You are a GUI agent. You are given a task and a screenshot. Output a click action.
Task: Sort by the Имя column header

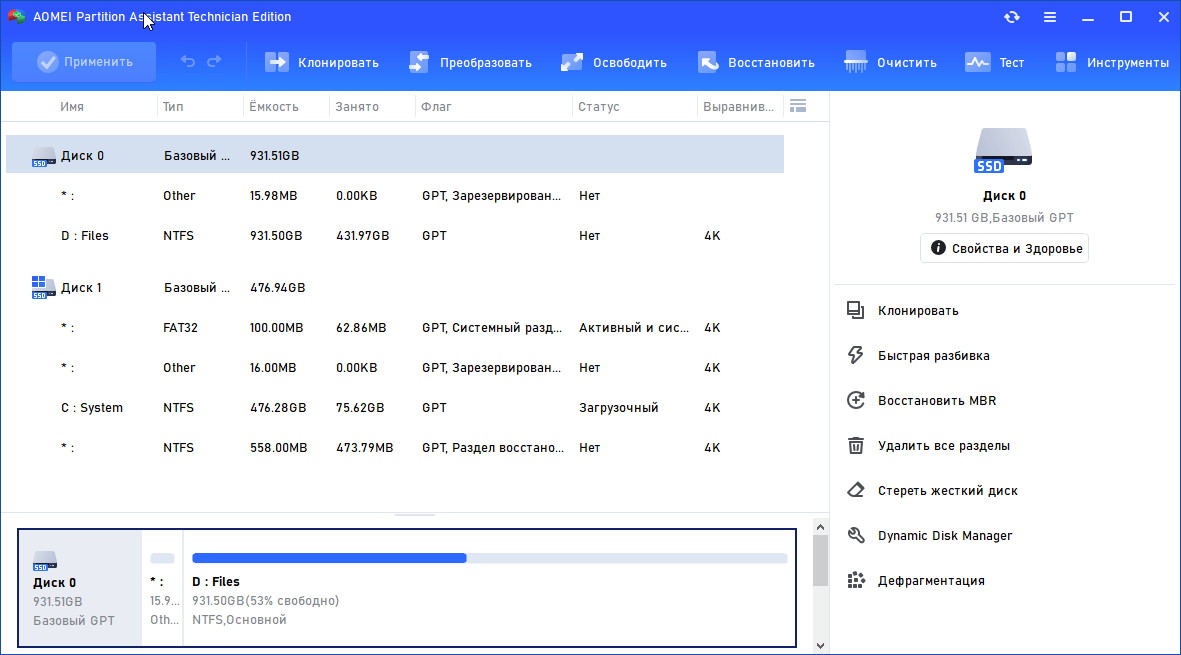(72, 107)
